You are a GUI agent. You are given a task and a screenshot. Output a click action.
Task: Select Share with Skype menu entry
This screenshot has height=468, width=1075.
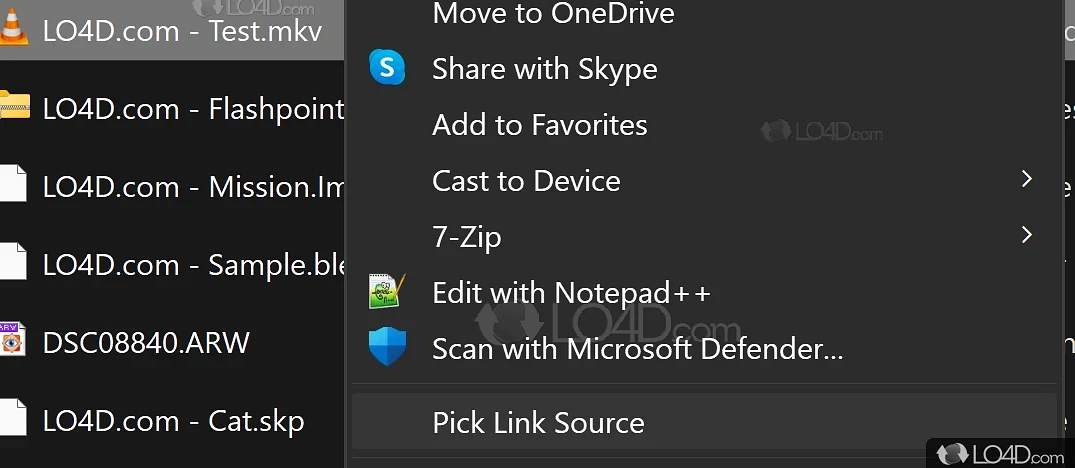(x=544, y=69)
